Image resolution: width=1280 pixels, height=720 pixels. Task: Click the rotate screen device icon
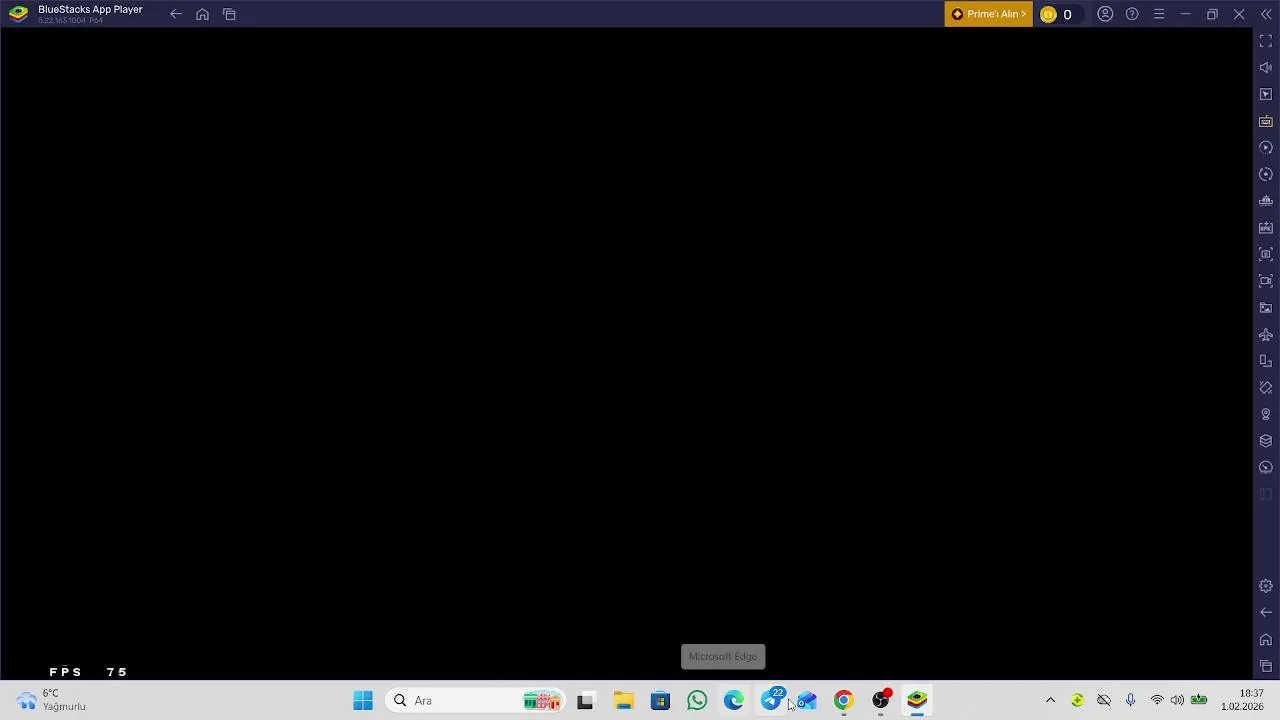tap(1266, 361)
